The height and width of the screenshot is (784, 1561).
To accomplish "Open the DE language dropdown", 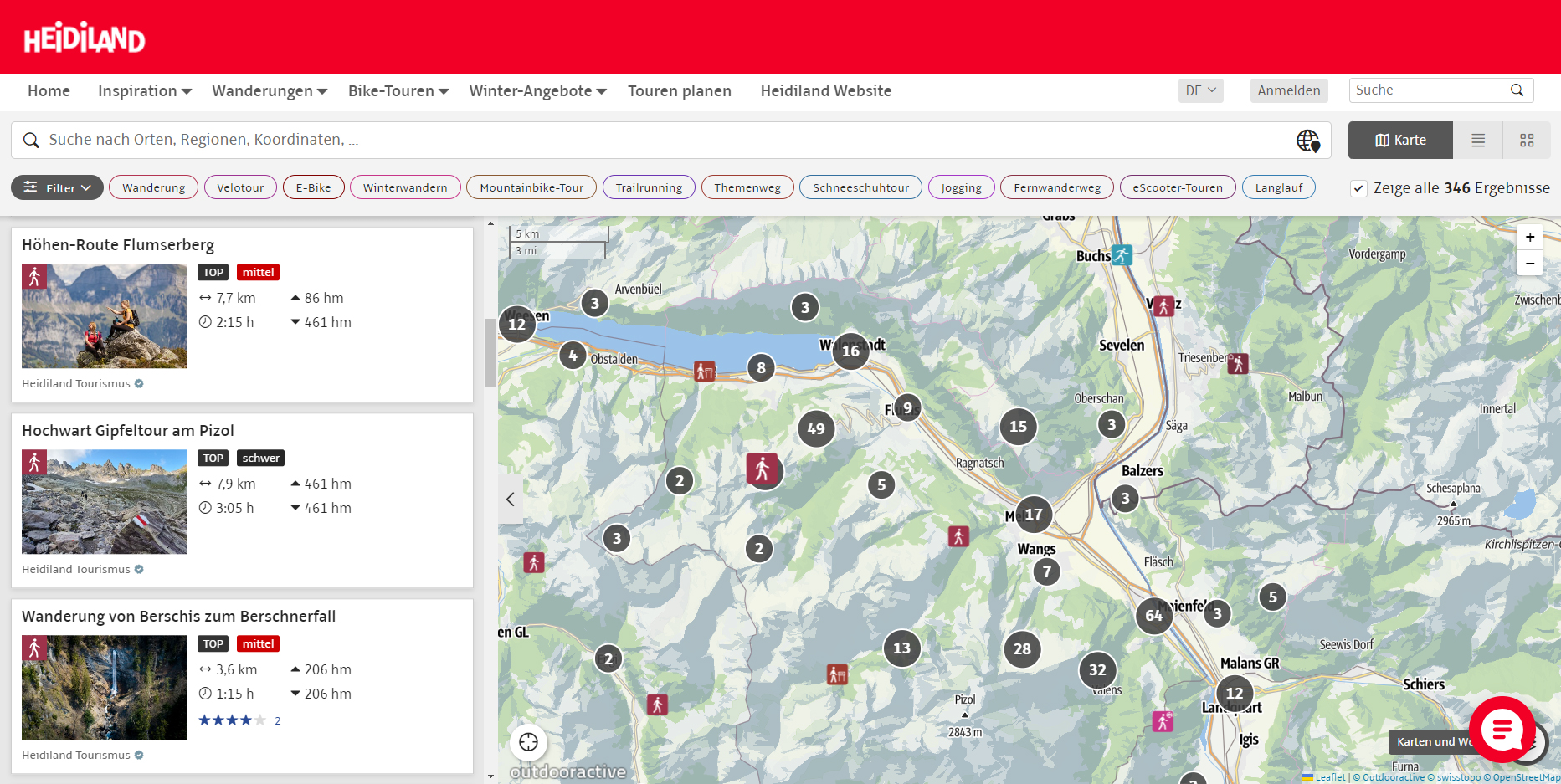I will (x=1200, y=90).
